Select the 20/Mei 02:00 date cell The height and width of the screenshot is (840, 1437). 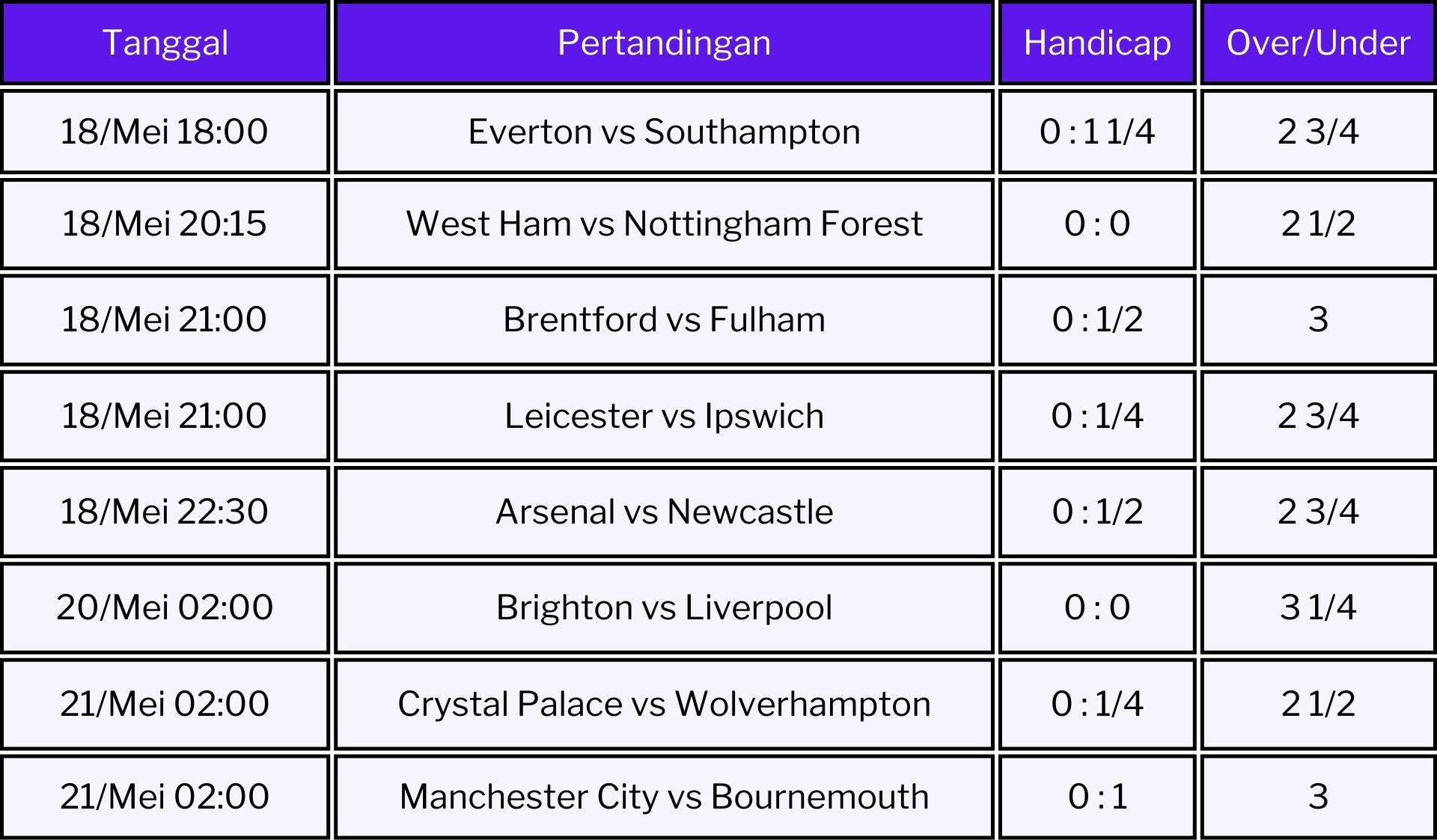165,607
